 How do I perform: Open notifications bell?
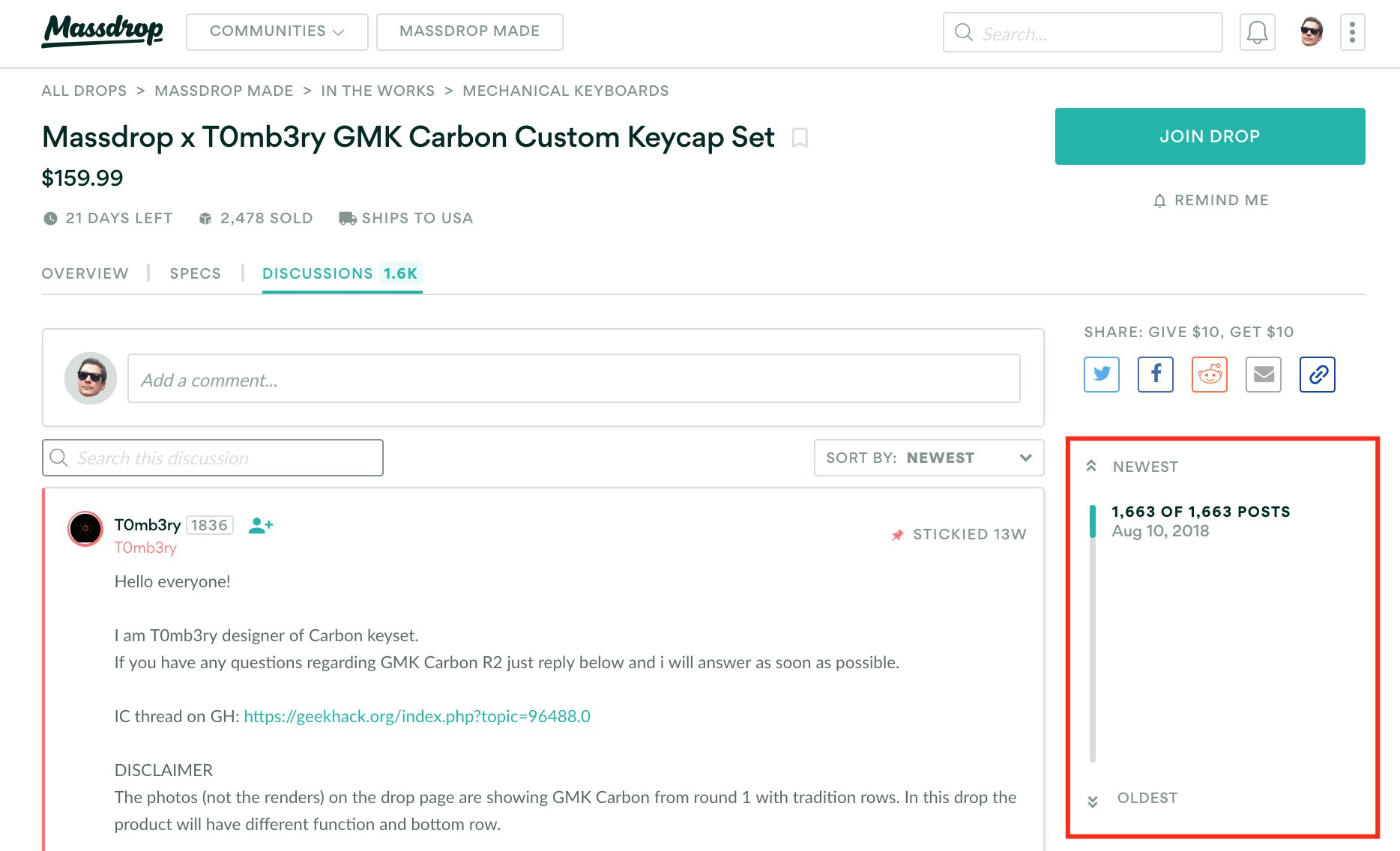click(1257, 33)
